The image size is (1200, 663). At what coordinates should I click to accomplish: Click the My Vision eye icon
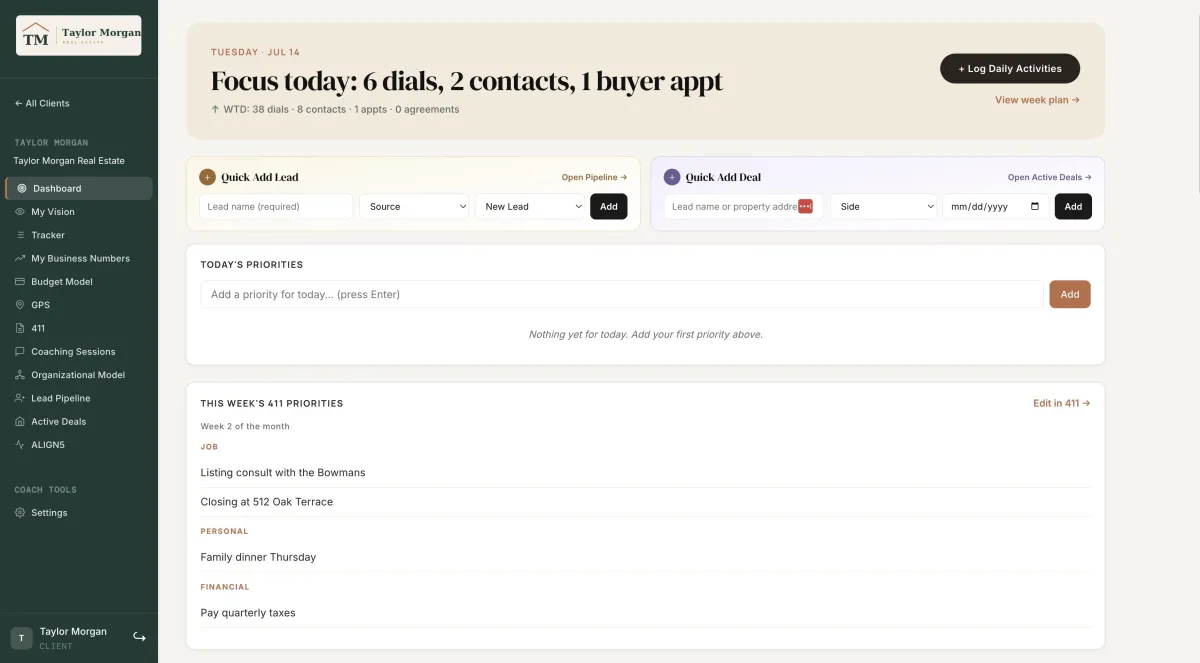tap(20, 212)
